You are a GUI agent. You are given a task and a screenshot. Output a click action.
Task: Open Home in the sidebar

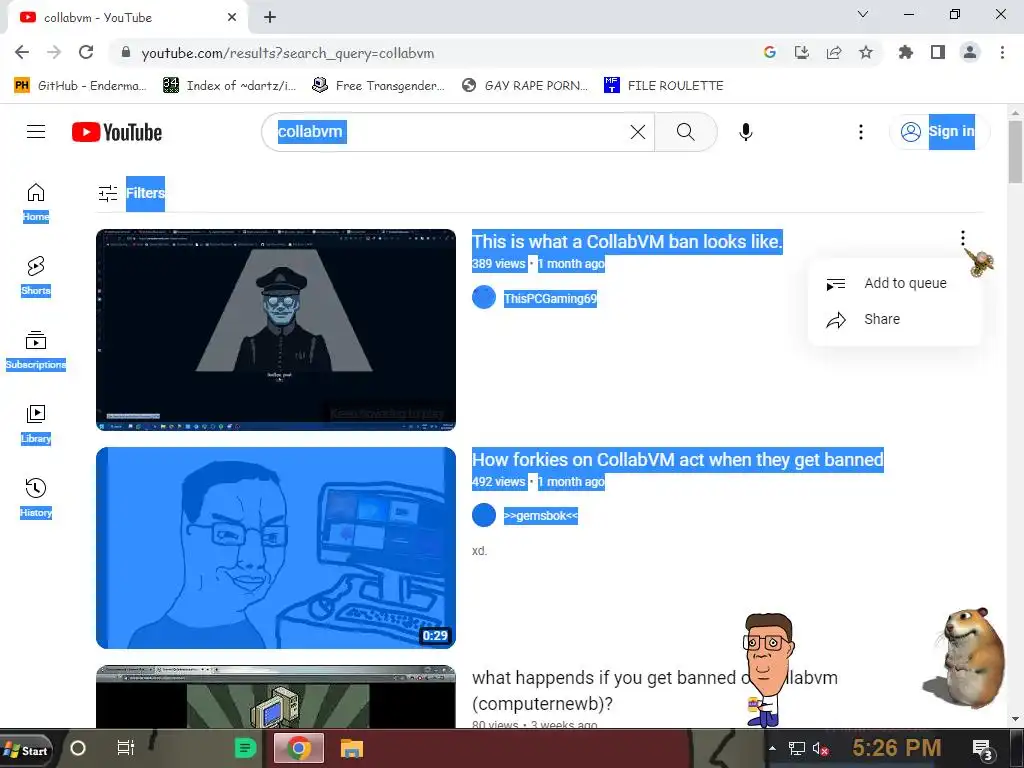pos(36,201)
